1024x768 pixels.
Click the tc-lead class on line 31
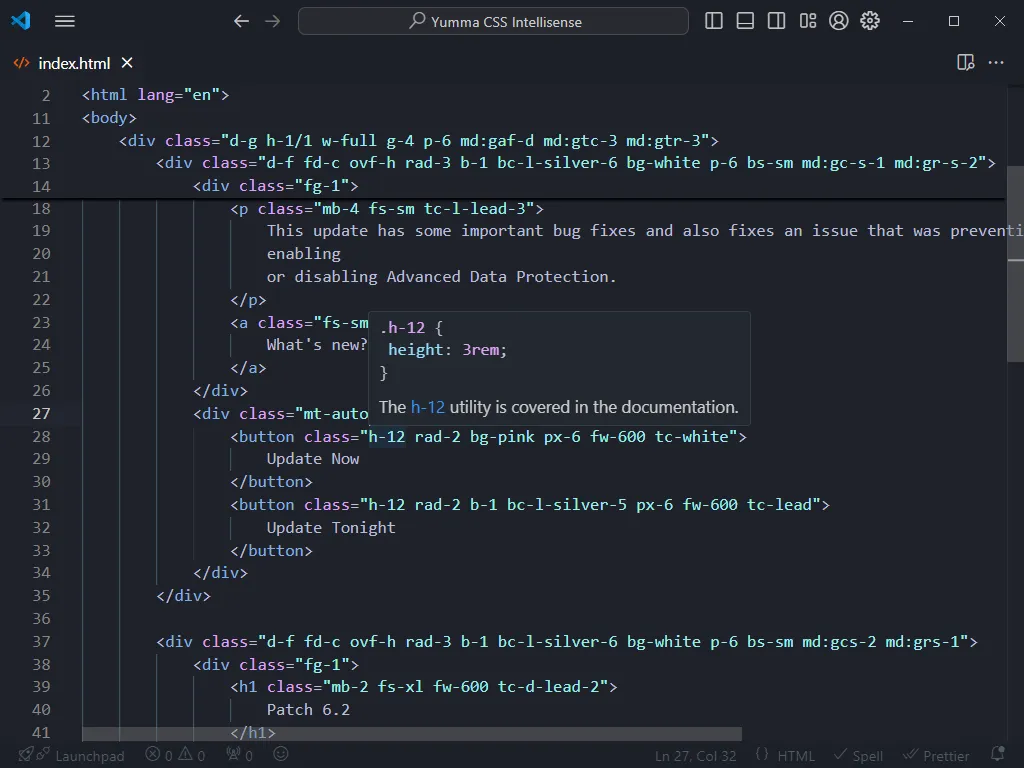click(x=779, y=505)
